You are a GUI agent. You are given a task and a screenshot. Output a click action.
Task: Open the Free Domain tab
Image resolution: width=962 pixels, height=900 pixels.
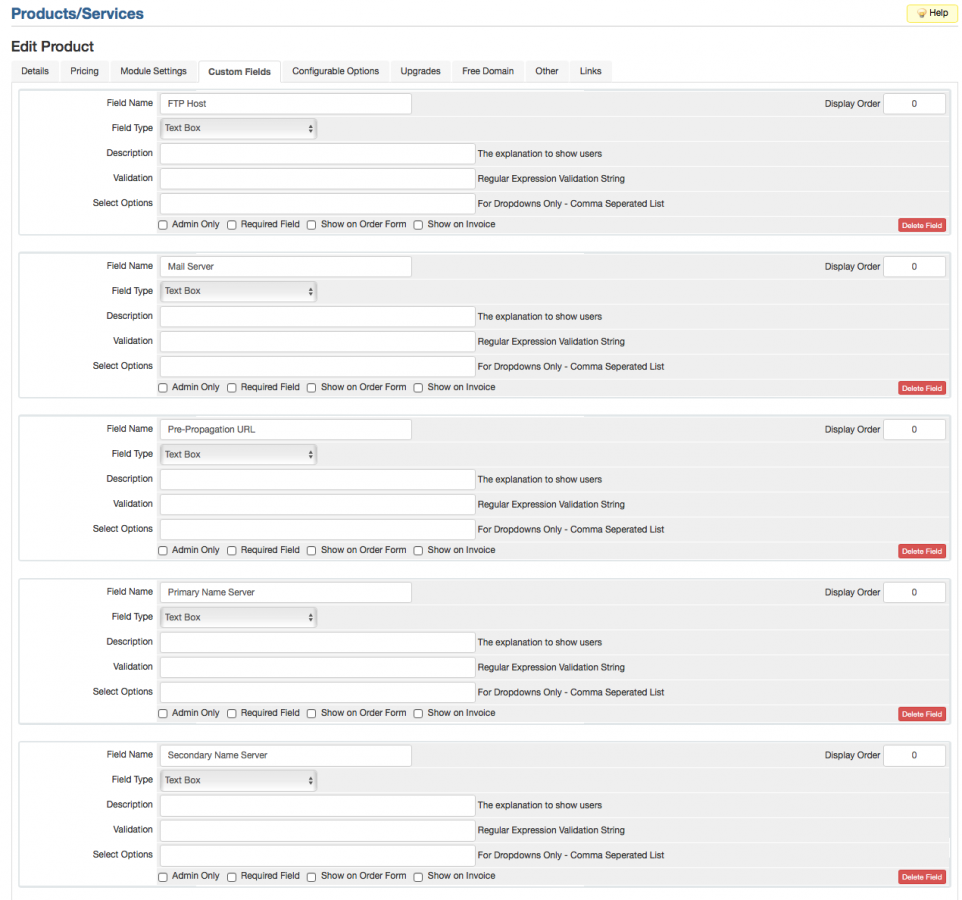pyautogui.click(x=488, y=71)
